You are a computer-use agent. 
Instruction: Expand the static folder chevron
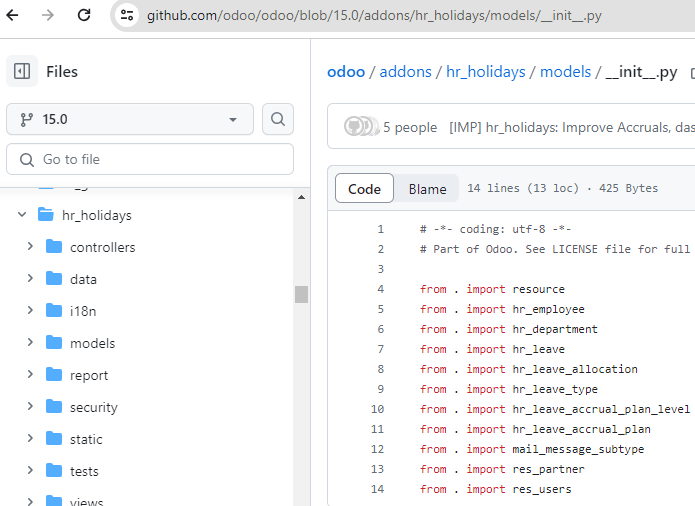(30, 438)
